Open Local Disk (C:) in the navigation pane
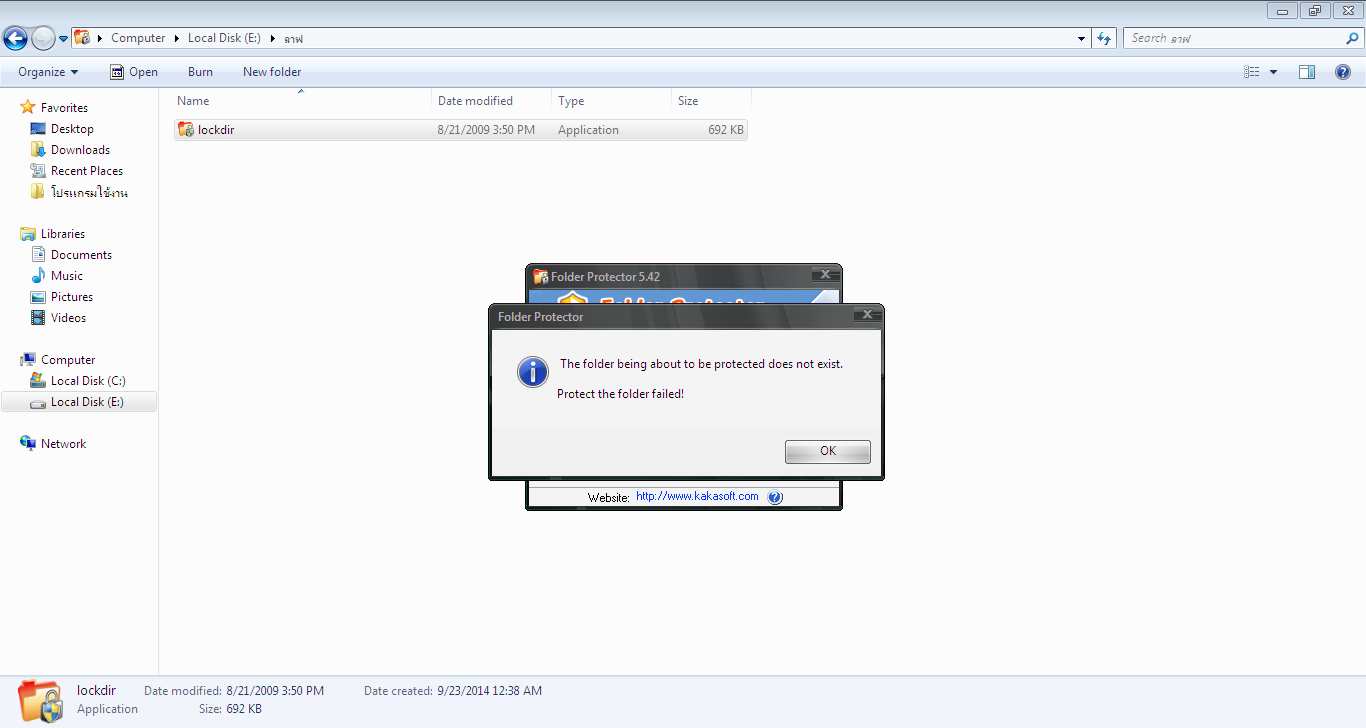The height and width of the screenshot is (728, 1366). 88,381
